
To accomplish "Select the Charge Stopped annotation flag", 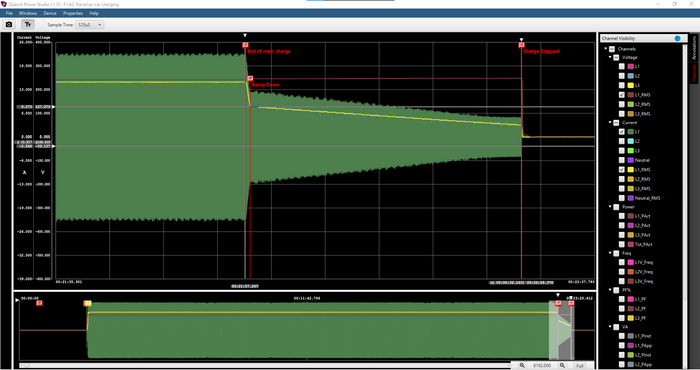I will [x=521, y=45].
